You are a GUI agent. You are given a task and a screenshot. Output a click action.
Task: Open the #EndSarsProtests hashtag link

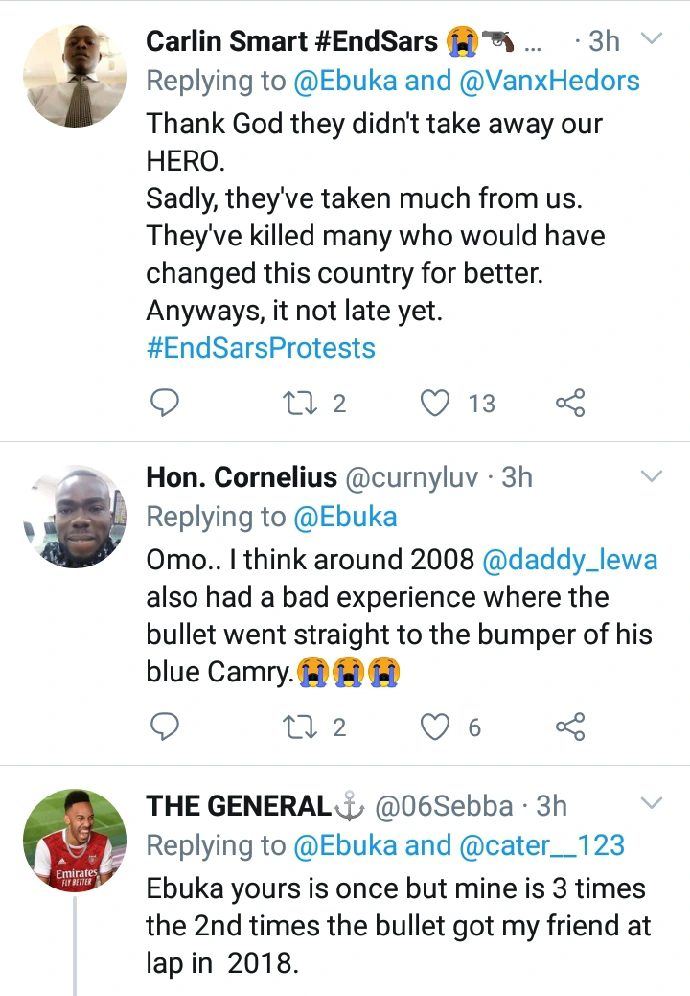(261, 347)
